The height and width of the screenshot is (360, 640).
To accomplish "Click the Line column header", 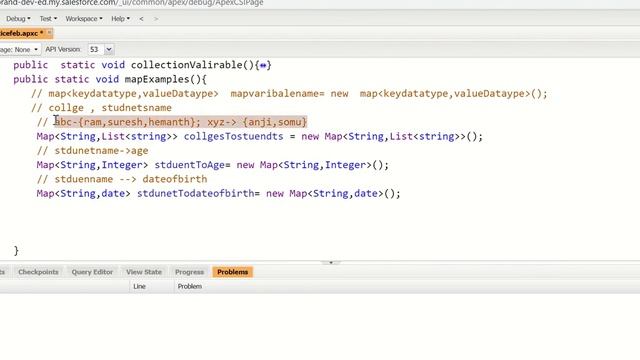I will point(139,287).
